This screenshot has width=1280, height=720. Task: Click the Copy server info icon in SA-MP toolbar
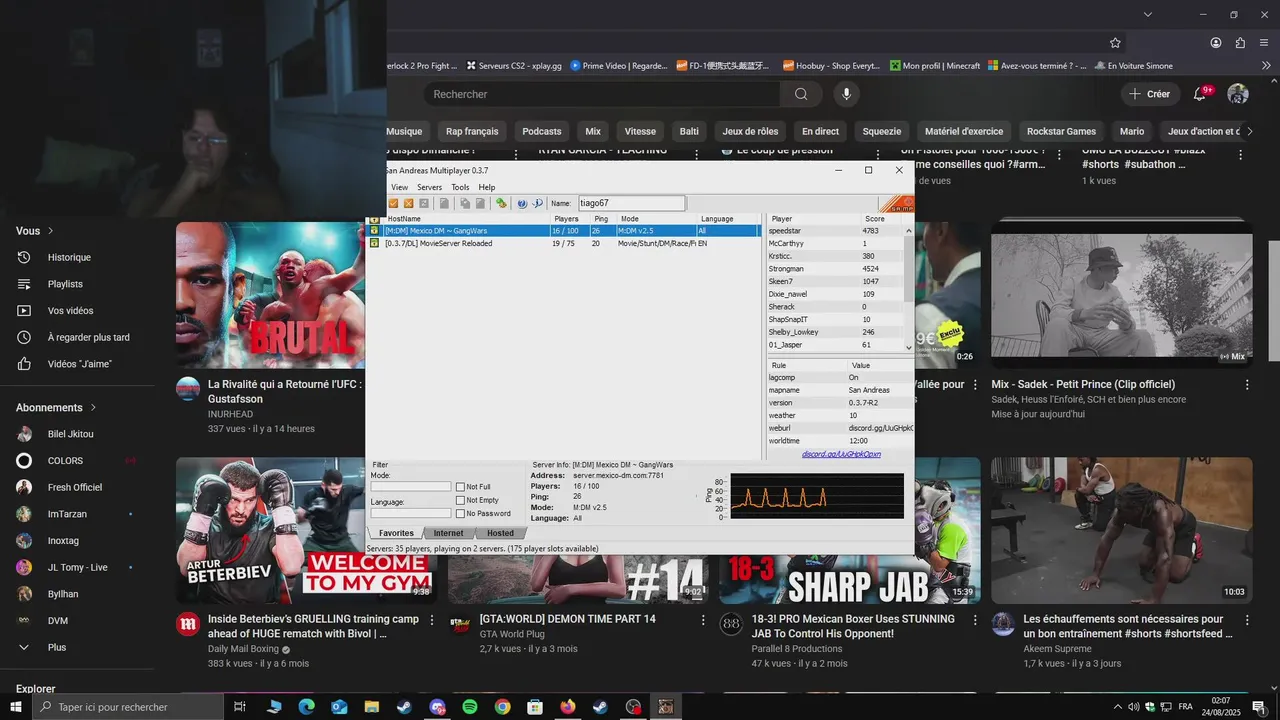pyautogui.click(x=465, y=203)
